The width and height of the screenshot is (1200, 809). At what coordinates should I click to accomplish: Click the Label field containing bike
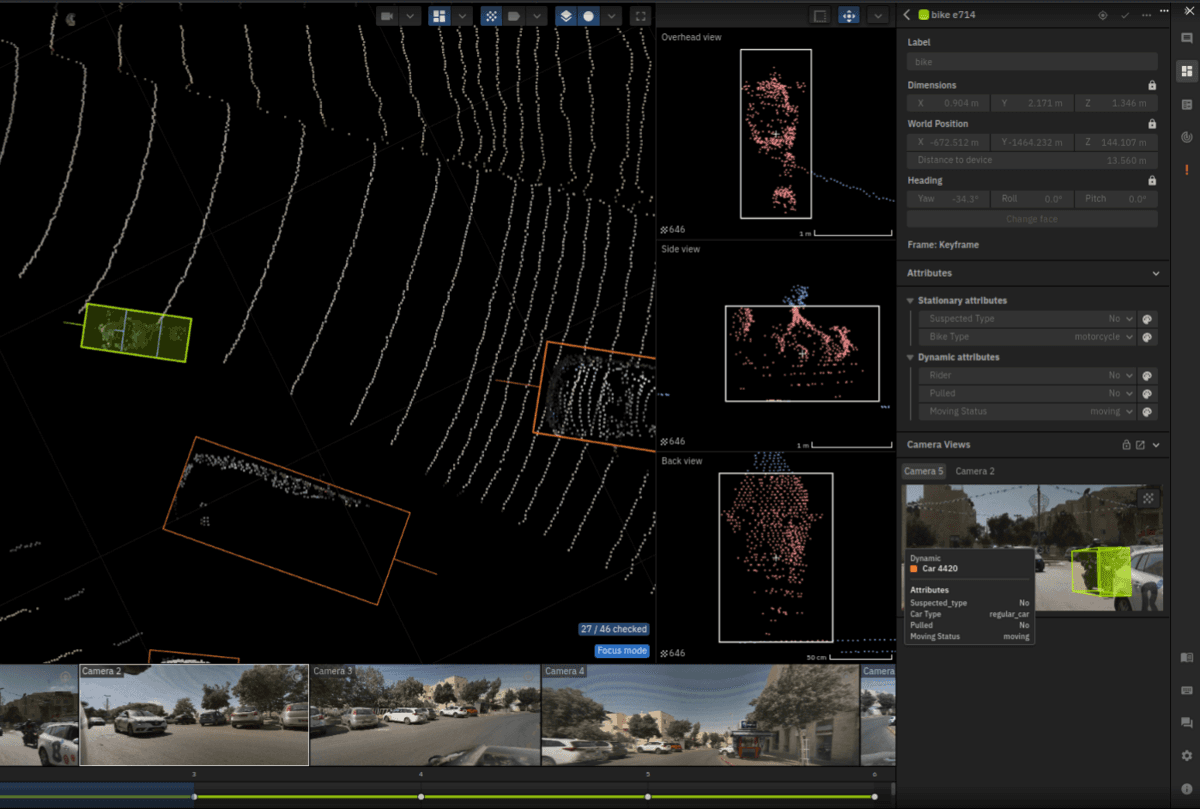(x=1032, y=62)
